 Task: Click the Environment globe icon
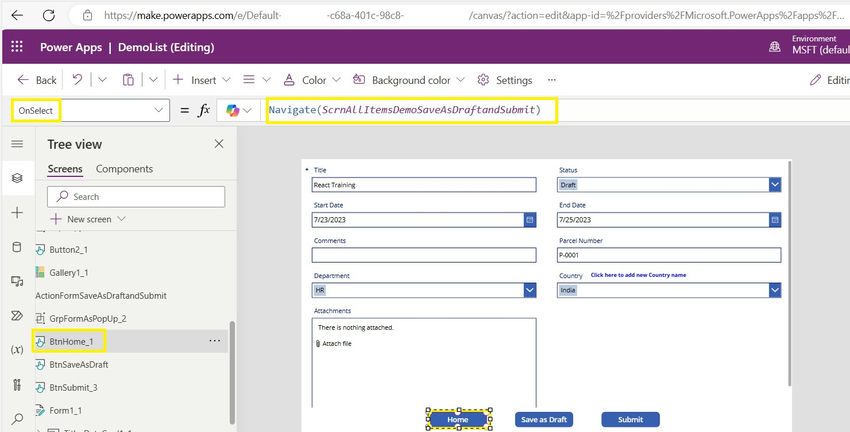(x=775, y=47)
